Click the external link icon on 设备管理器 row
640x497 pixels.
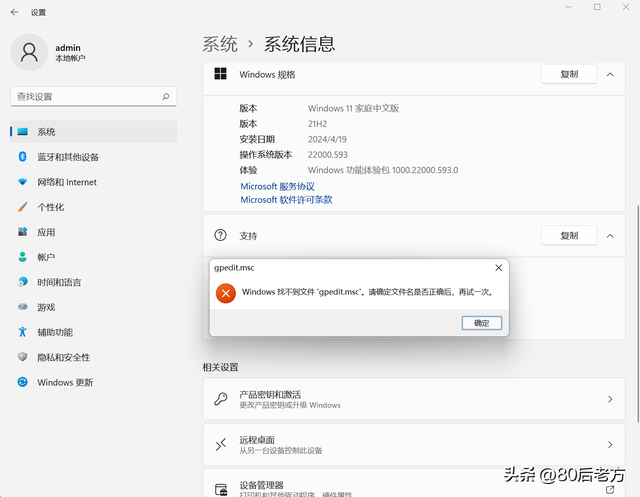pyautogui.click(x=610, y=489)
